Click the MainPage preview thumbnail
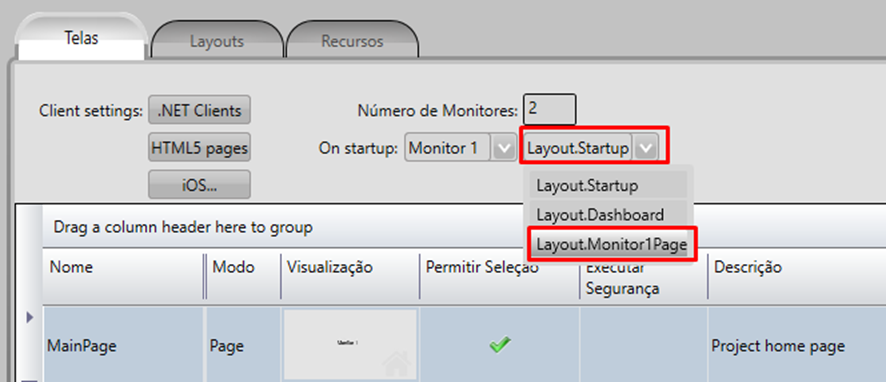Viewport: 886px width, 382px height. click(350, 344)
